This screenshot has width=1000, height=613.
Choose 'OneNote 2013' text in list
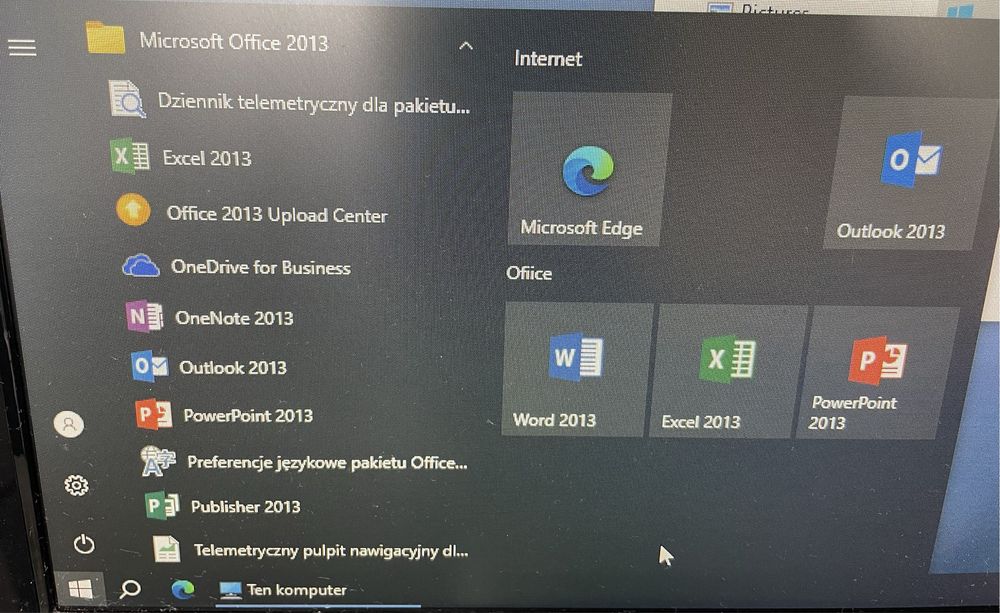pyautogui.click(x=234, y=318)
